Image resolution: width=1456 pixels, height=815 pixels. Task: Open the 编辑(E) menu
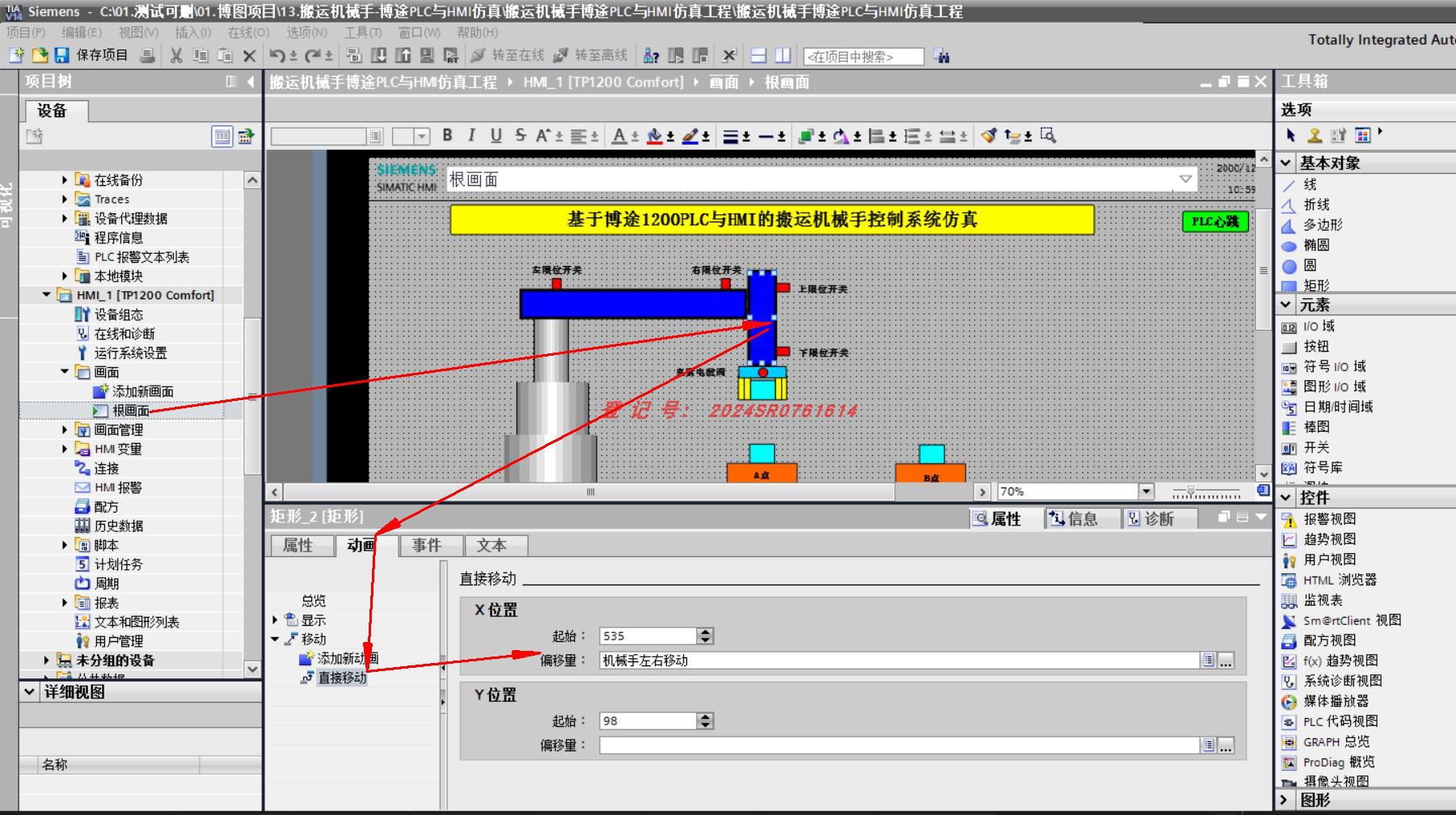[82, 32]
